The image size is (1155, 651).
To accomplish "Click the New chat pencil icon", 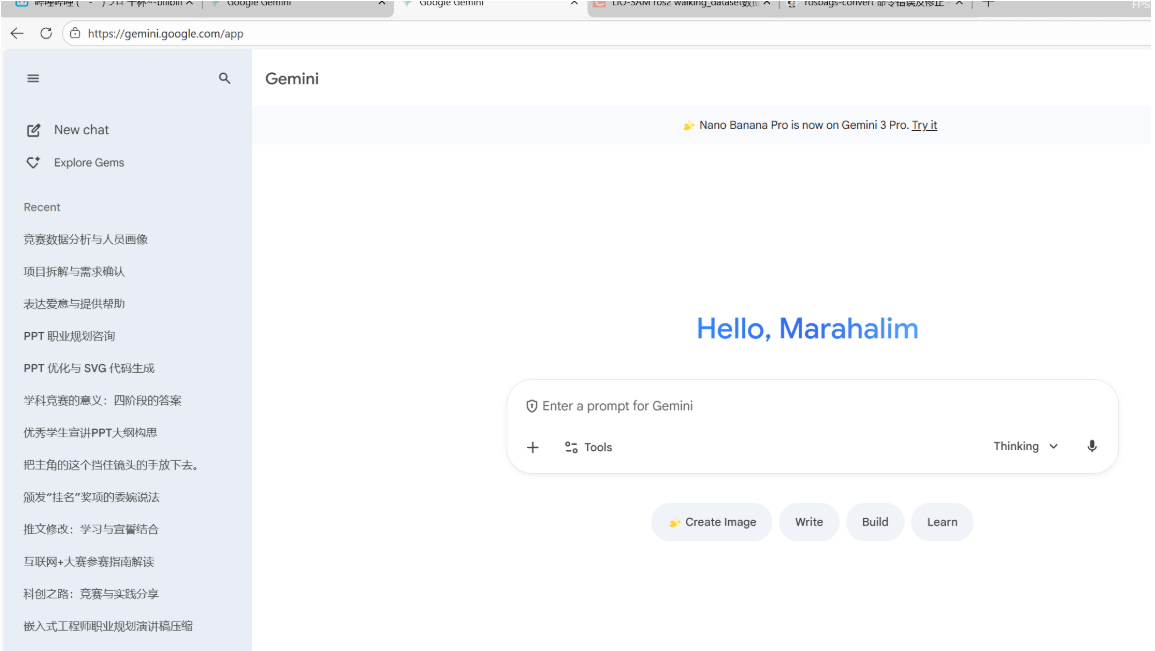I will 34,130.
